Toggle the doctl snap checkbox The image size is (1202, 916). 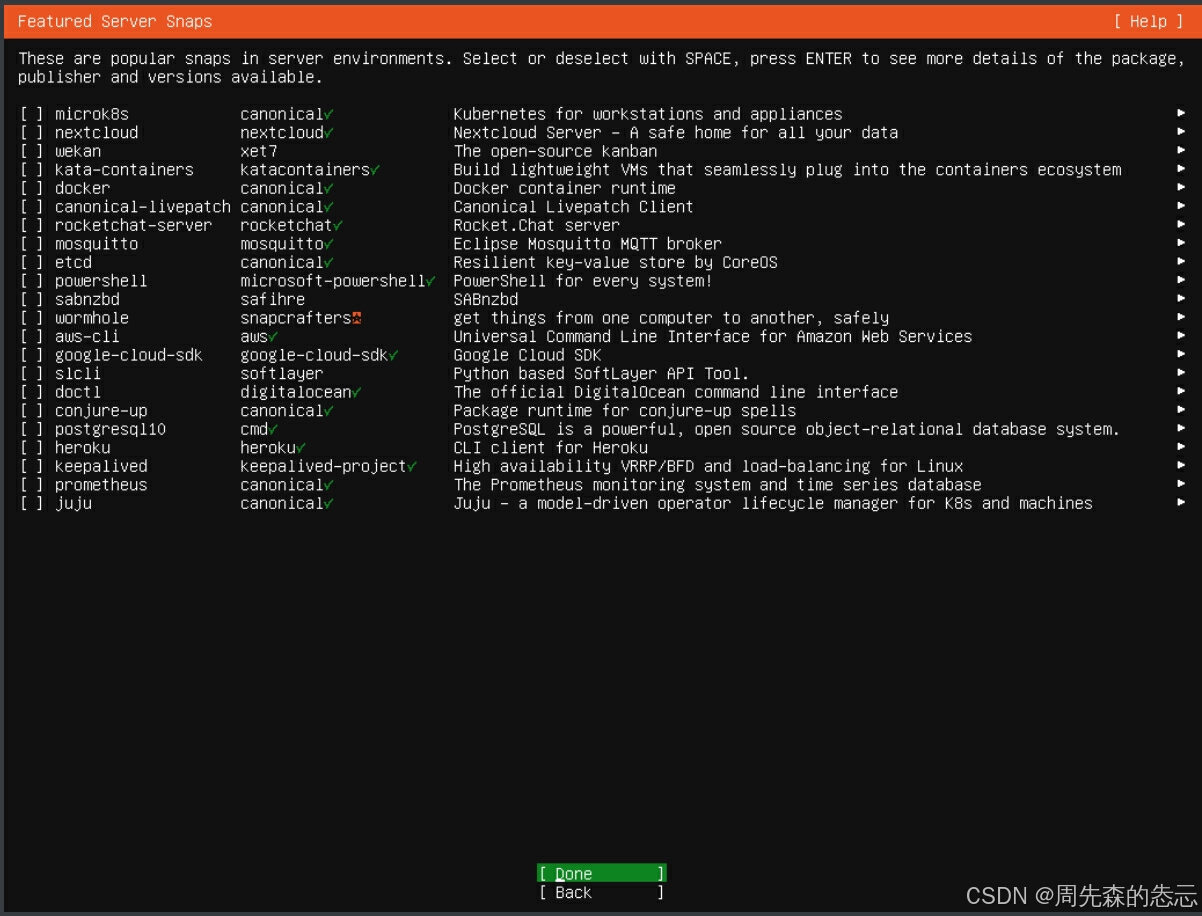point(32,392)
